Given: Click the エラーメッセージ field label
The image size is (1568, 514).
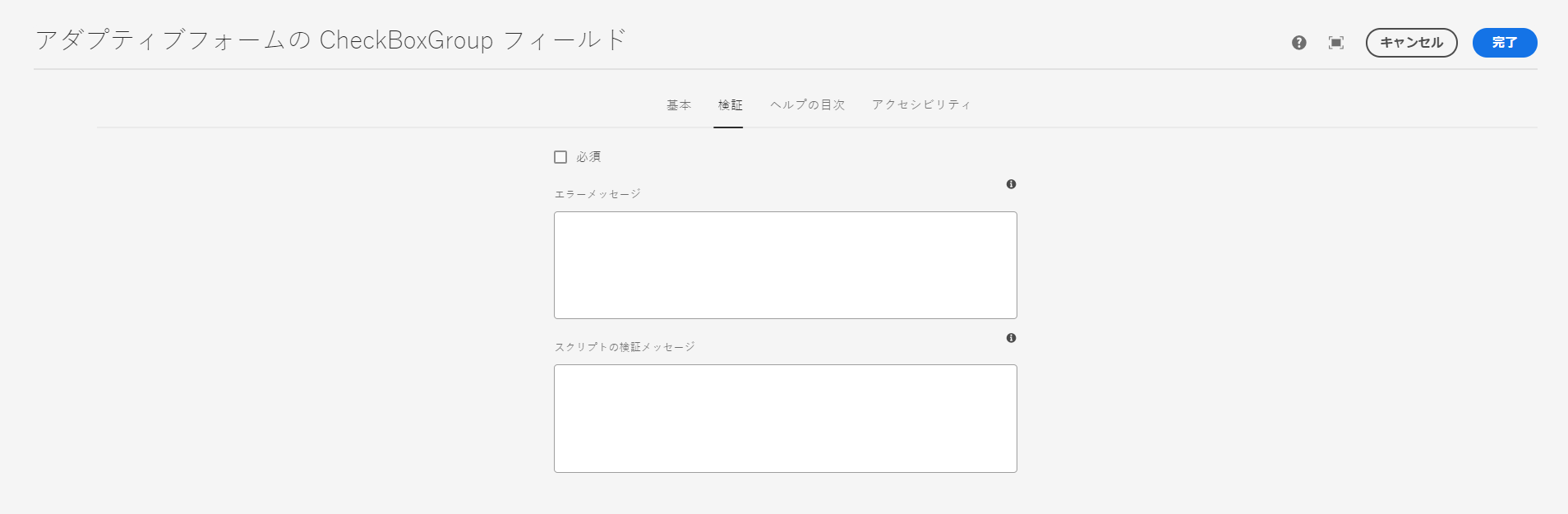Looking at the screenshot, I should coord(597,194).
